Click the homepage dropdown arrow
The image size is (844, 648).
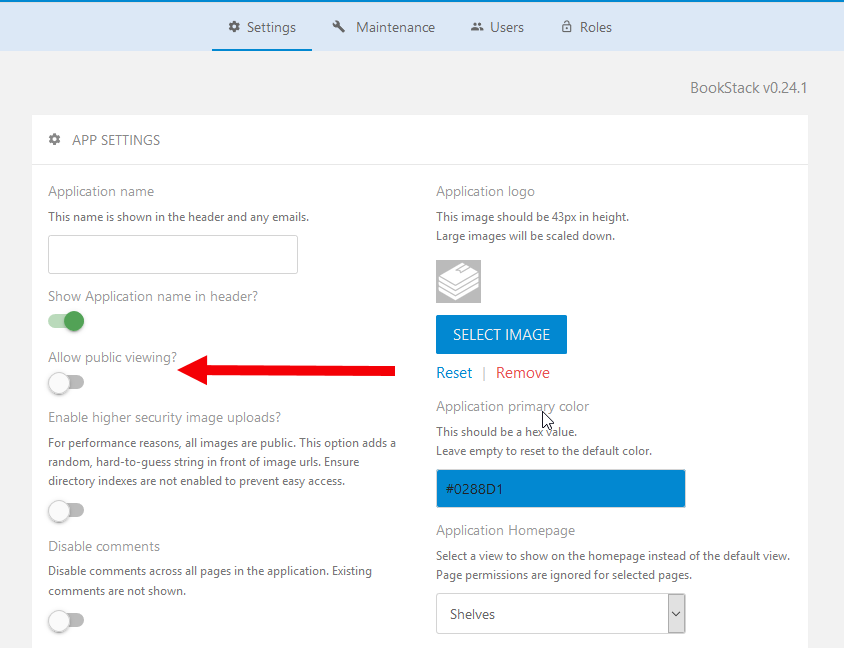(676, 613)
